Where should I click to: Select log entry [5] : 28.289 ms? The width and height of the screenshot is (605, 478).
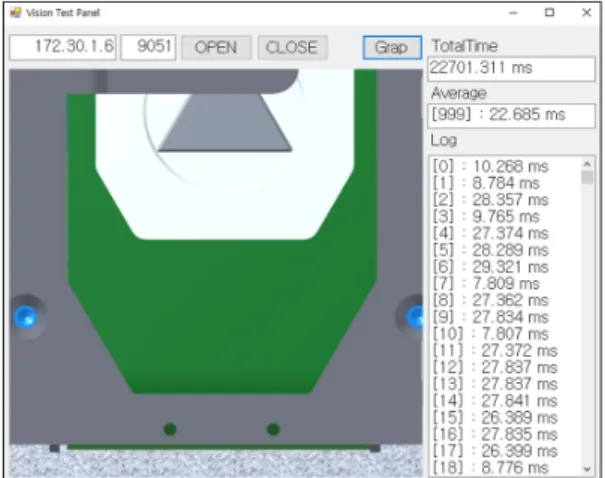point(490,250)
